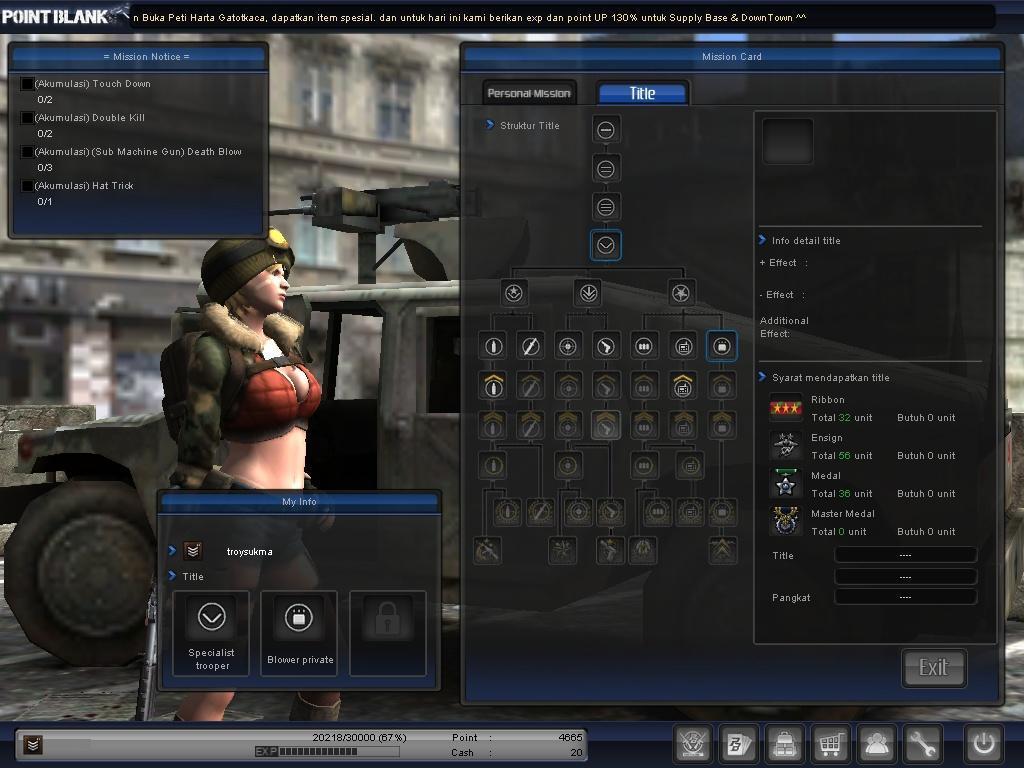
Task: Click the Cash value 20
Action: coord(576,752)
